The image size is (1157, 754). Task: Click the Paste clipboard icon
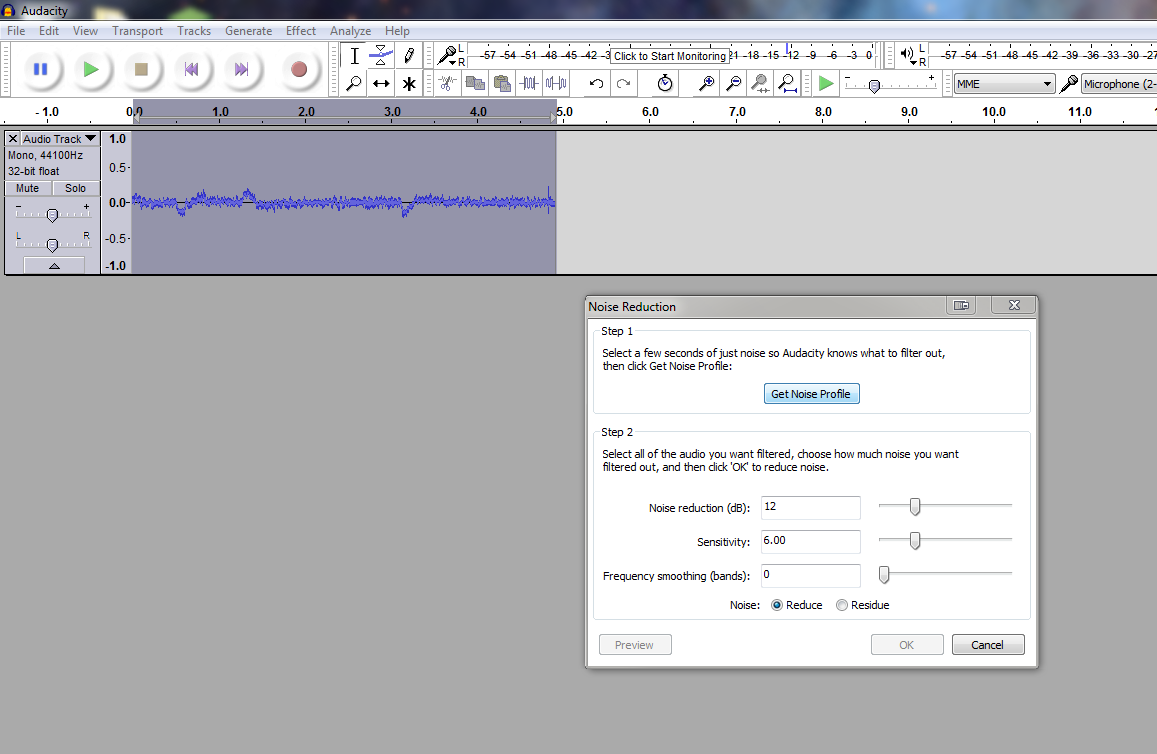pyautogui.click(x=502, y=83)
